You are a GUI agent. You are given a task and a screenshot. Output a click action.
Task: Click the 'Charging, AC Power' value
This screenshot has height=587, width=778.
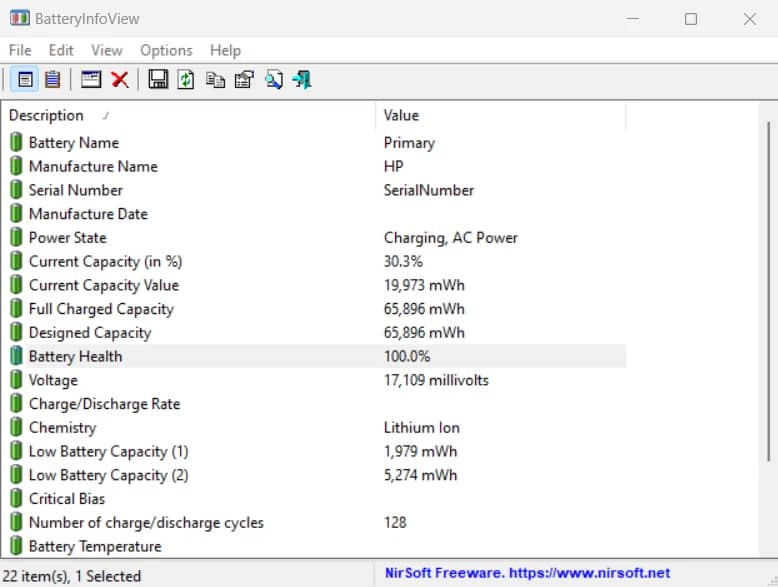[x=451, y=238]
